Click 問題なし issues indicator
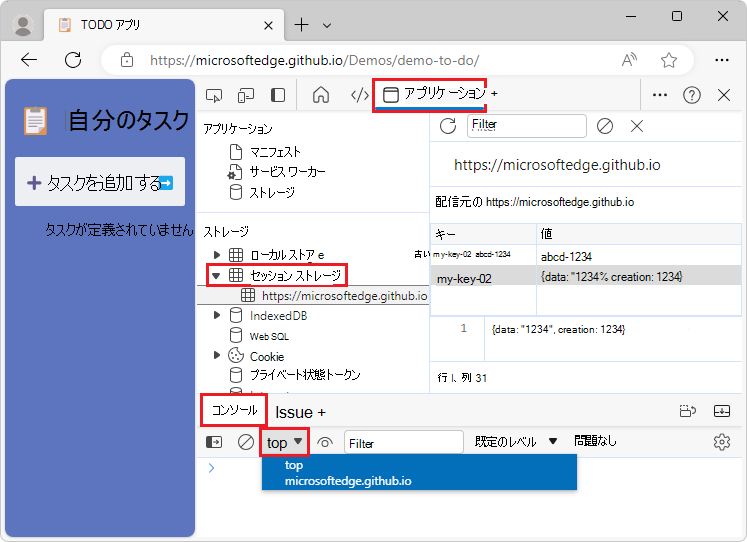This screenshot has height=542, width=747. 595,441
